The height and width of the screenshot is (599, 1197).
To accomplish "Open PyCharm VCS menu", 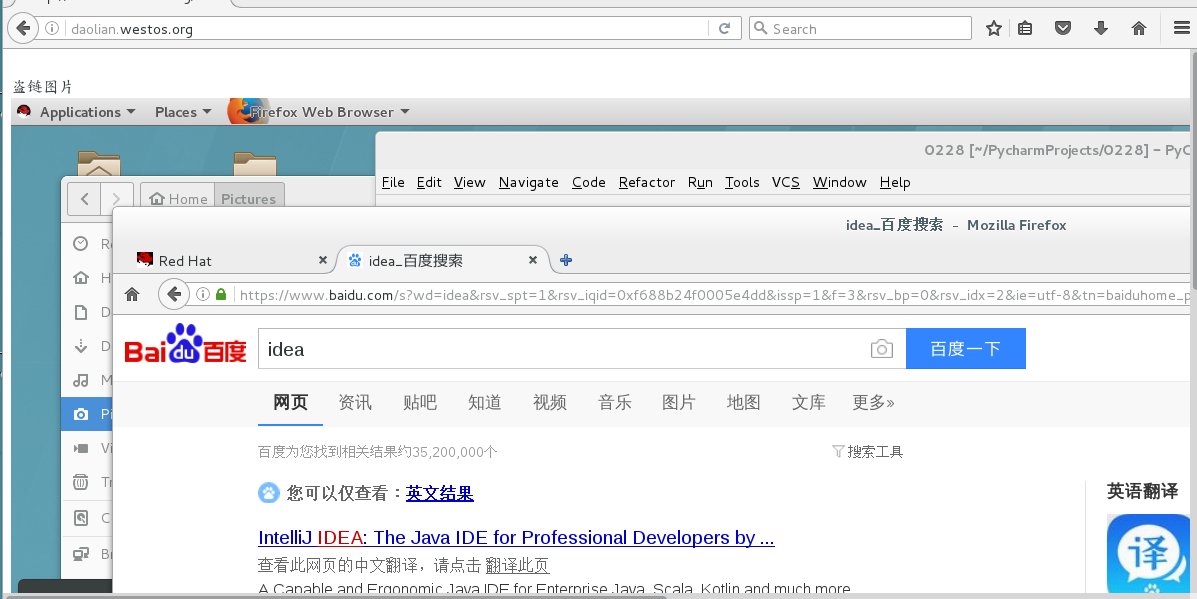I will click(786, 182).
